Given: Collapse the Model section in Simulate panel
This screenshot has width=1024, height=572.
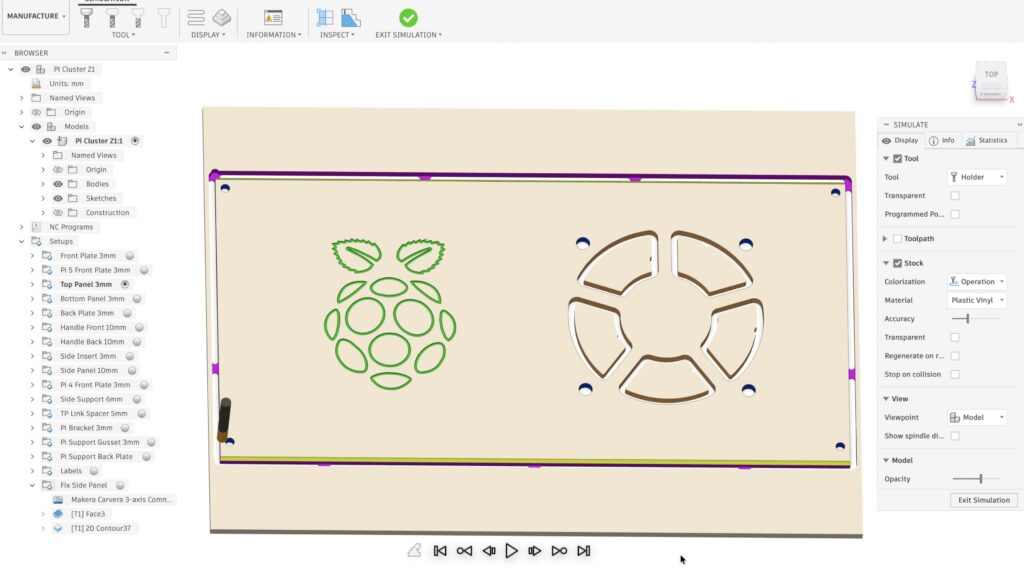Looking at the screenshot, I should click(x=886, y=460).
